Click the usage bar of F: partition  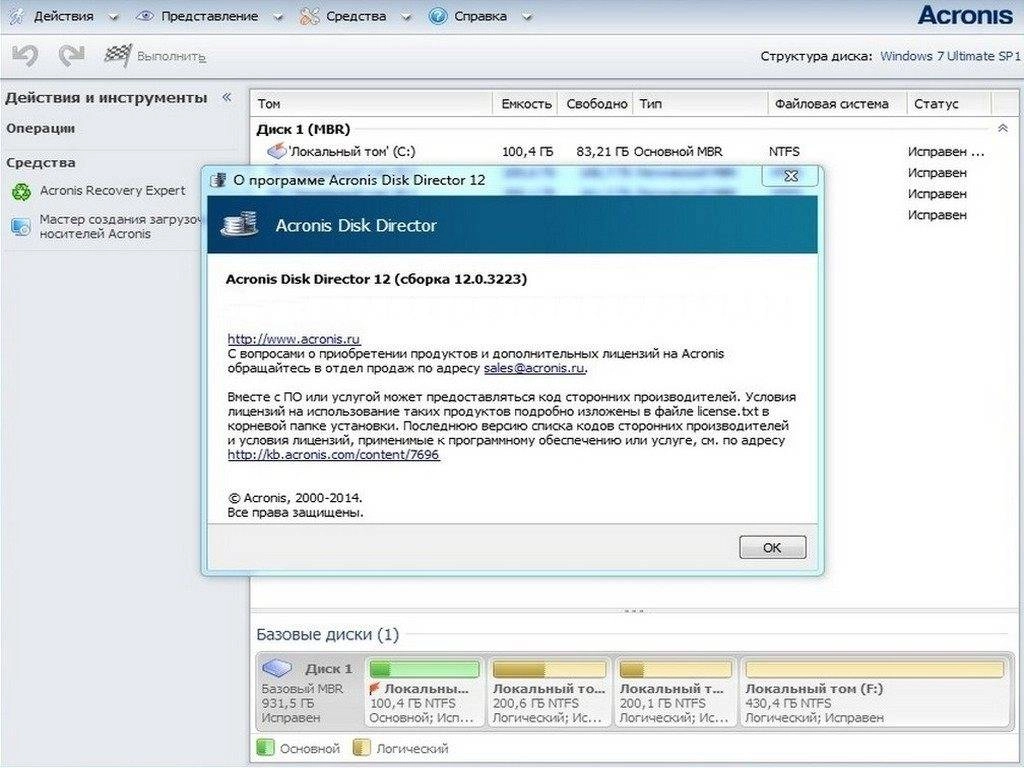tap(874, 669)
